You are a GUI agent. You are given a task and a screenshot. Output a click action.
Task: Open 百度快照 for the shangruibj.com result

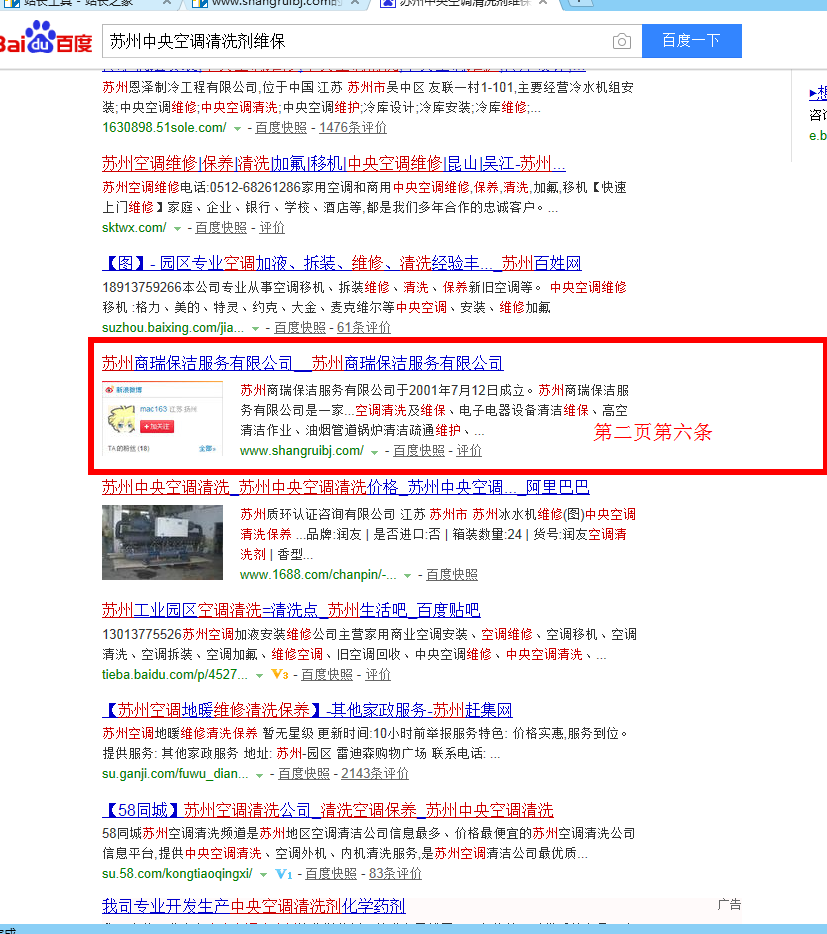click(419, 451)
